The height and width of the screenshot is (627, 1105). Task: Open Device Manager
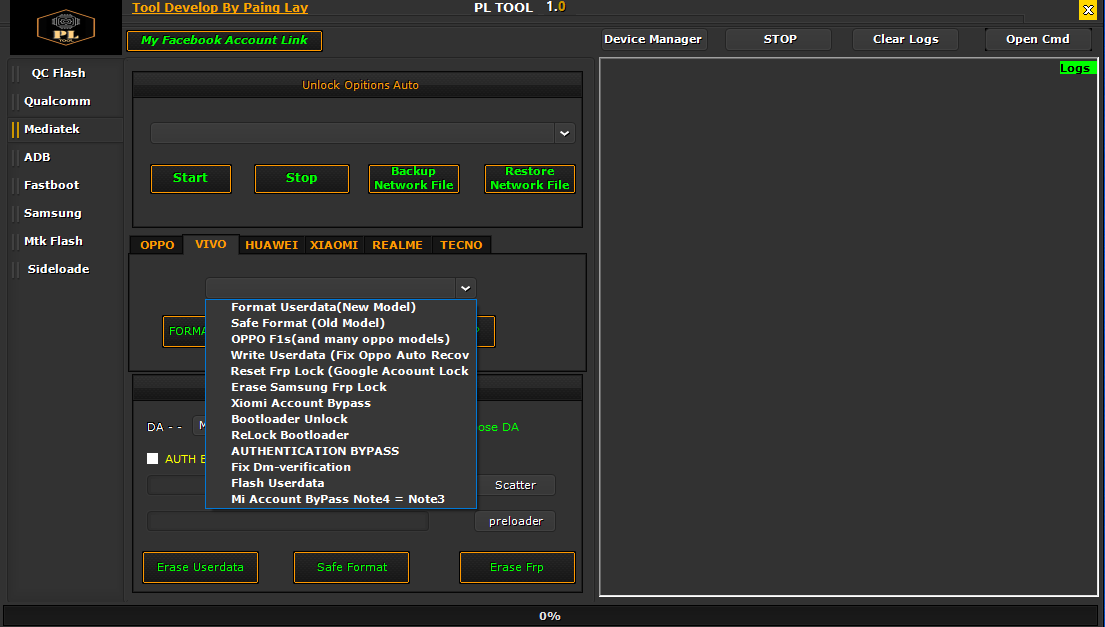point(653,39)
